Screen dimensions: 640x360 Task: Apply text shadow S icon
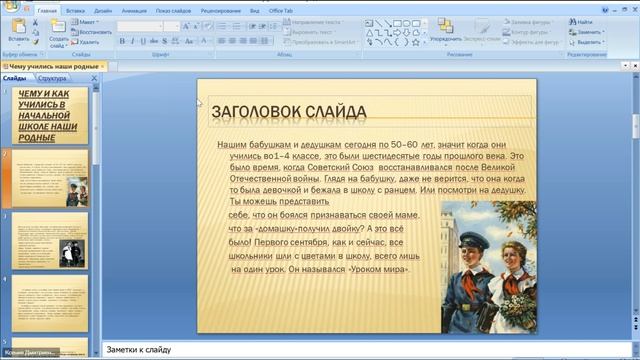[x=164, y=41]
